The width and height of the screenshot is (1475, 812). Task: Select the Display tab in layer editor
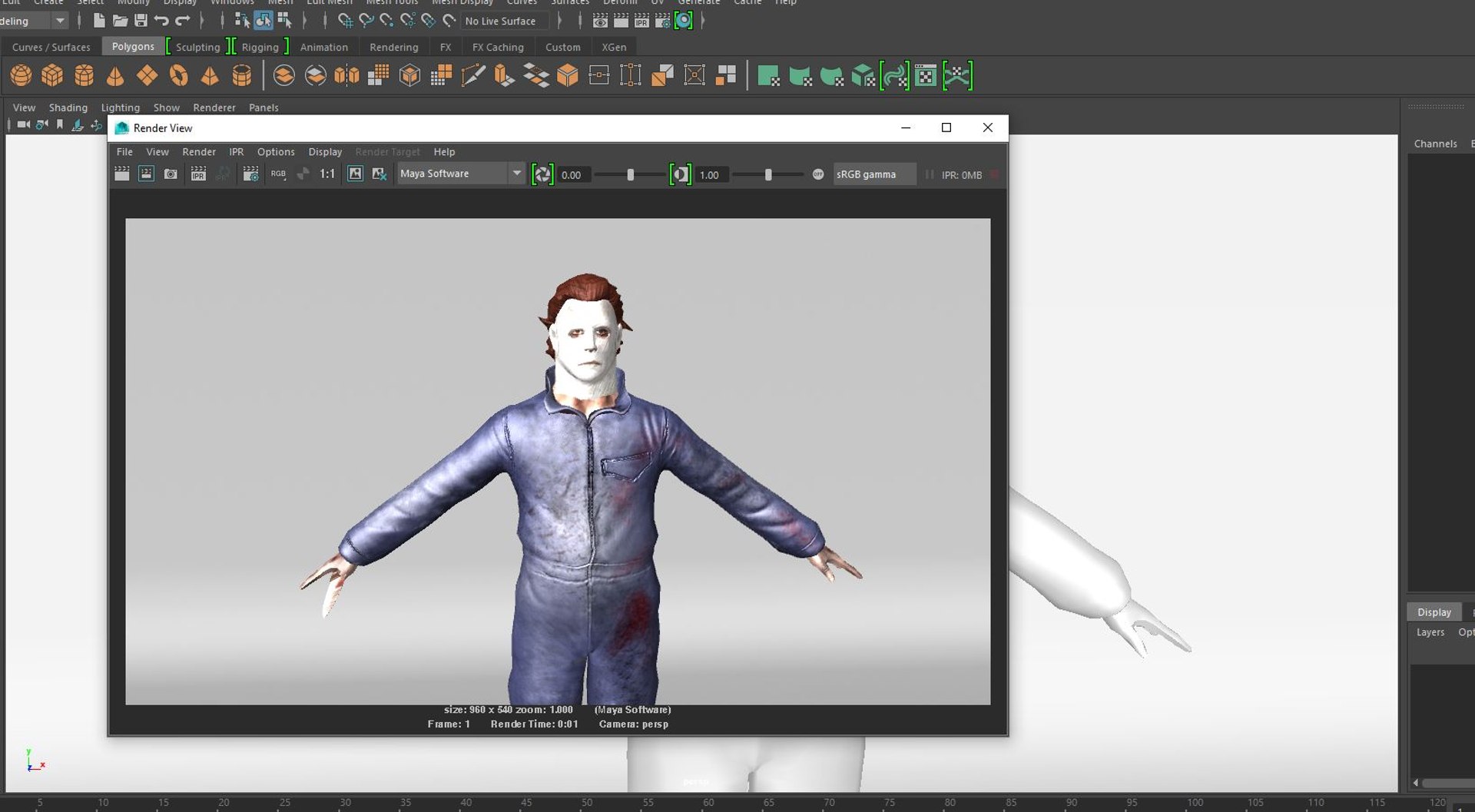pos(1434,612)
